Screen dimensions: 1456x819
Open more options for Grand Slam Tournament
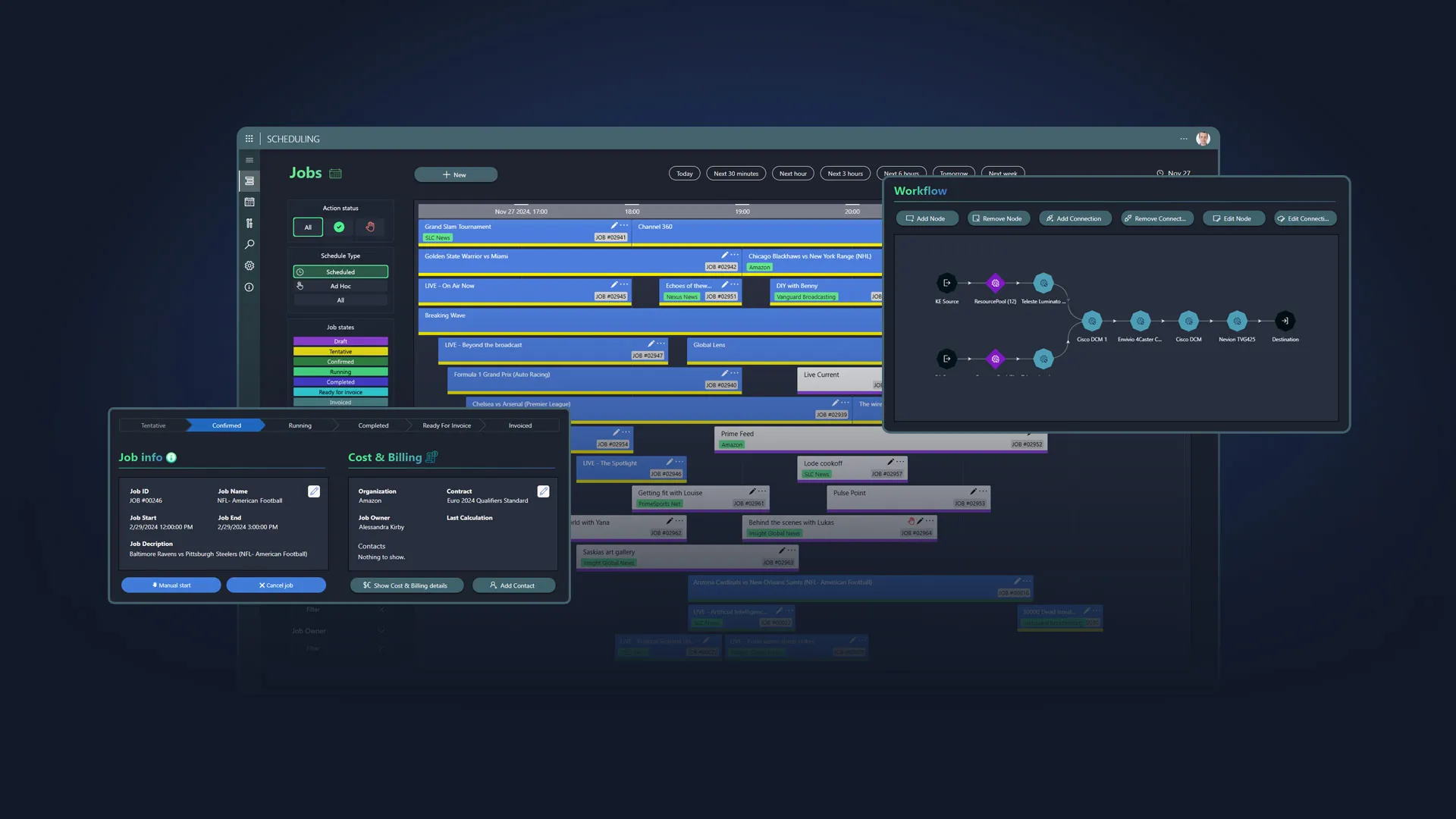[624, 225]
